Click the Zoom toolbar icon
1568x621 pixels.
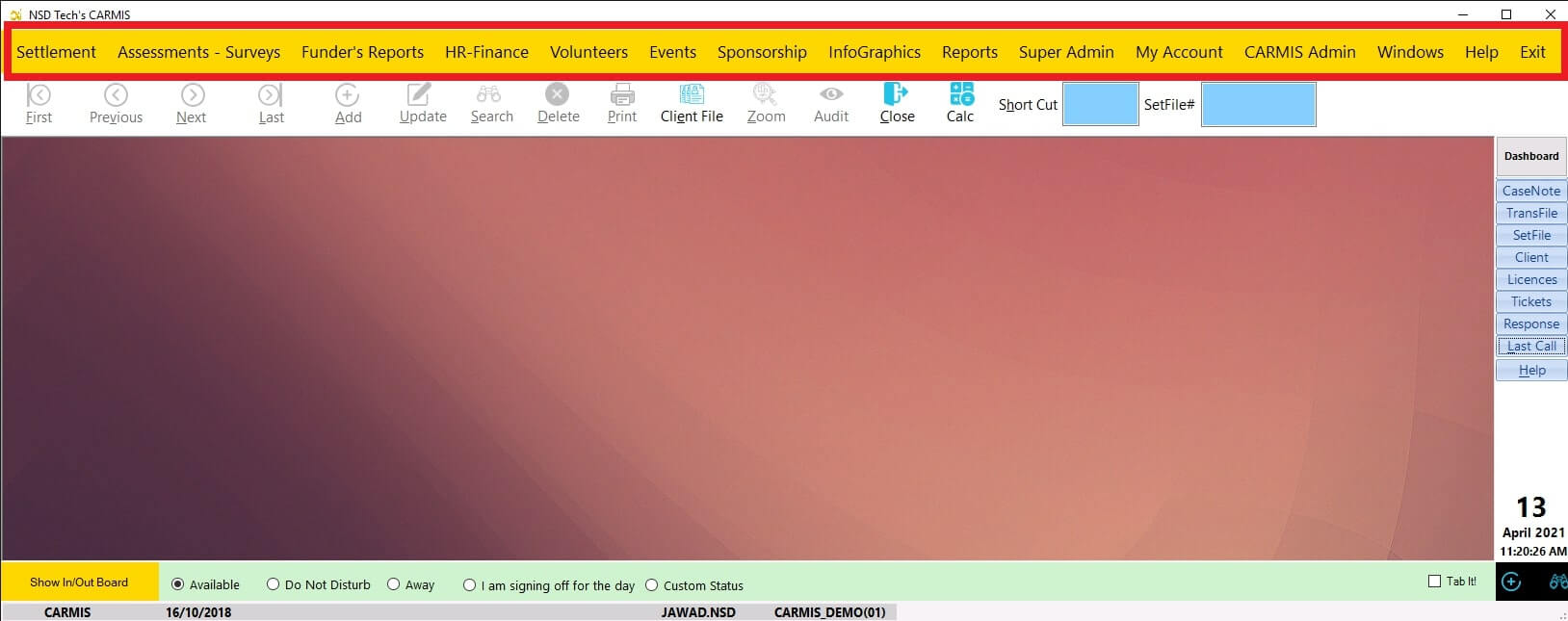pos(766,104)
